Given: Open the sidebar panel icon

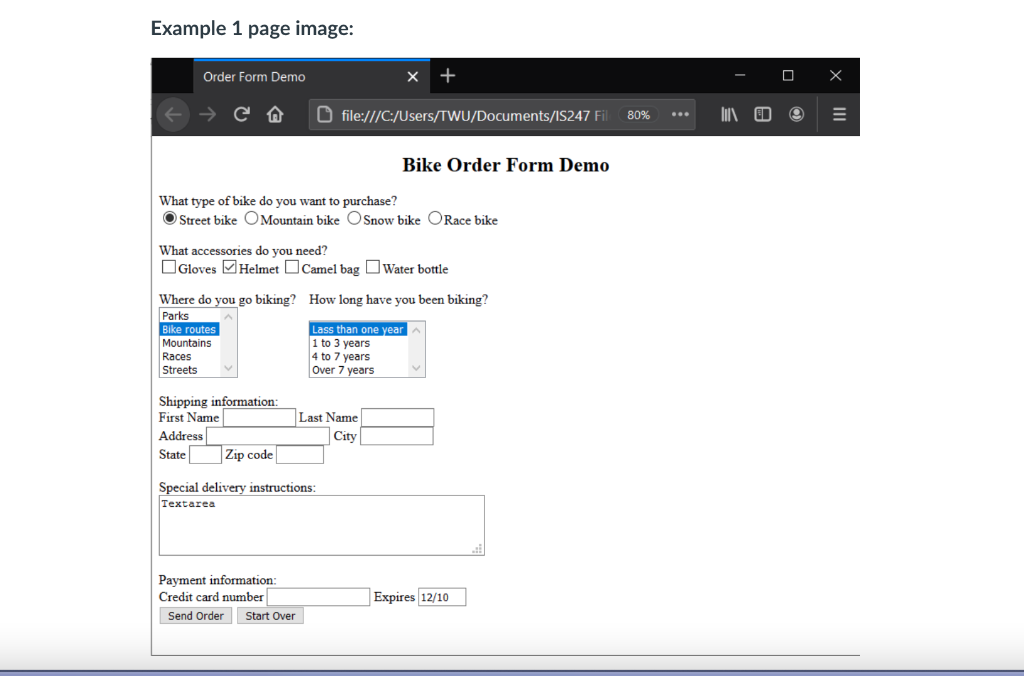Looking at the screenshot, I should [x=762, y=114].
